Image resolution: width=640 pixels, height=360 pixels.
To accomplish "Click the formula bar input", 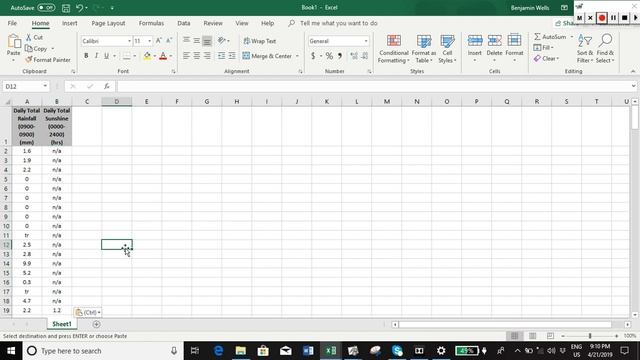I will tap(373, 86).
